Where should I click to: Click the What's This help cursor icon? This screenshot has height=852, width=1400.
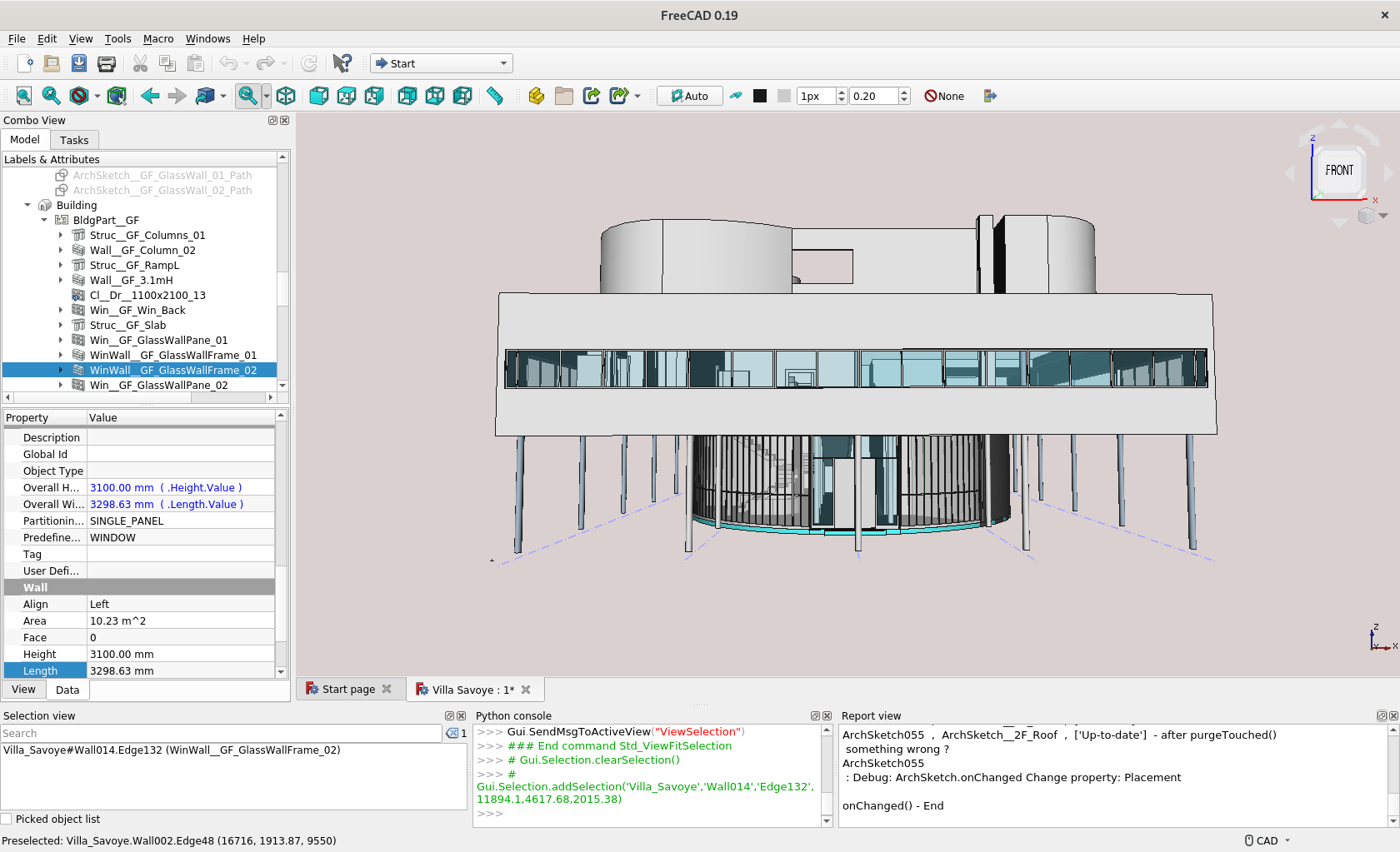342,63
